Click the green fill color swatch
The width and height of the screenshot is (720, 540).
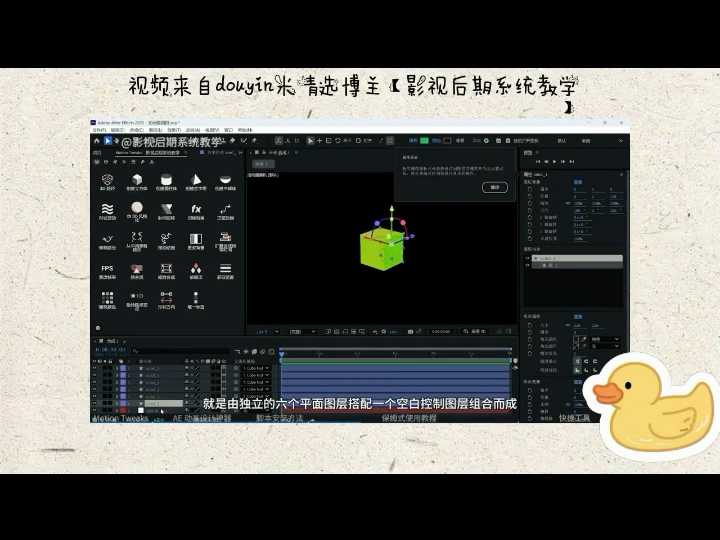click(x=424, y=141)
